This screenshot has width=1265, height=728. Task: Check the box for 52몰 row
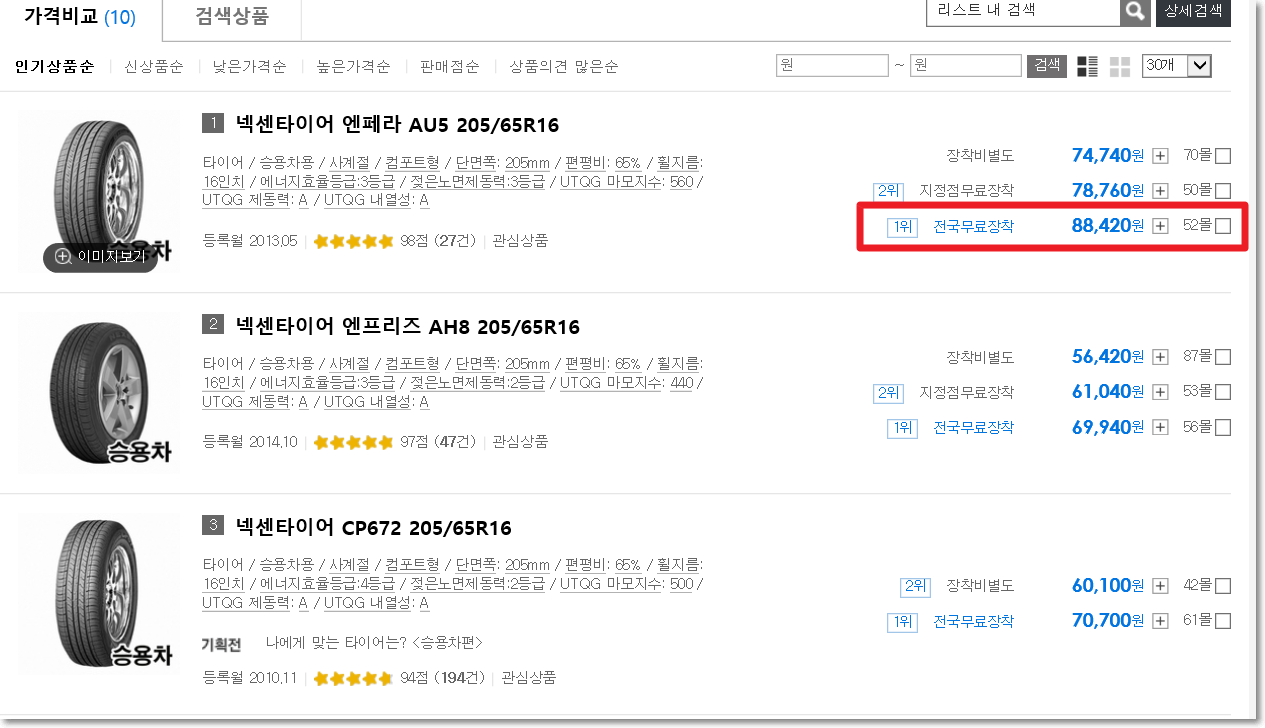[1223, 226]
